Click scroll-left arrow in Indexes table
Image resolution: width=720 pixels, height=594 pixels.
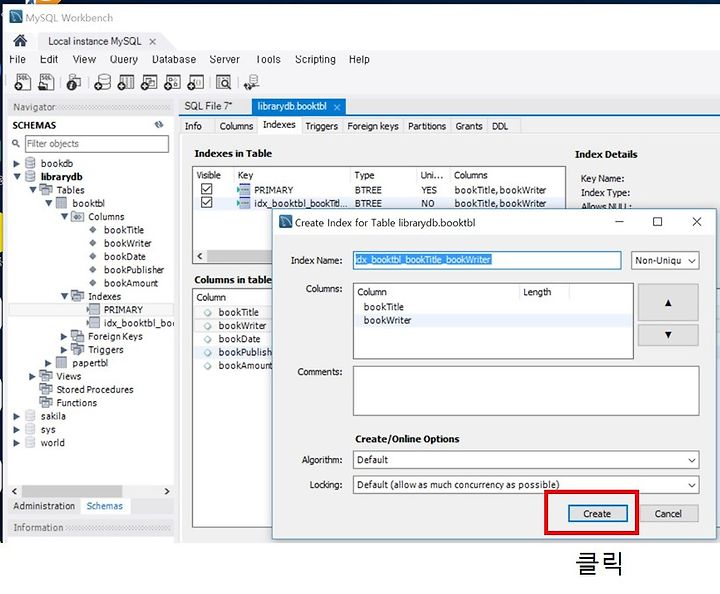pos(200,256)
